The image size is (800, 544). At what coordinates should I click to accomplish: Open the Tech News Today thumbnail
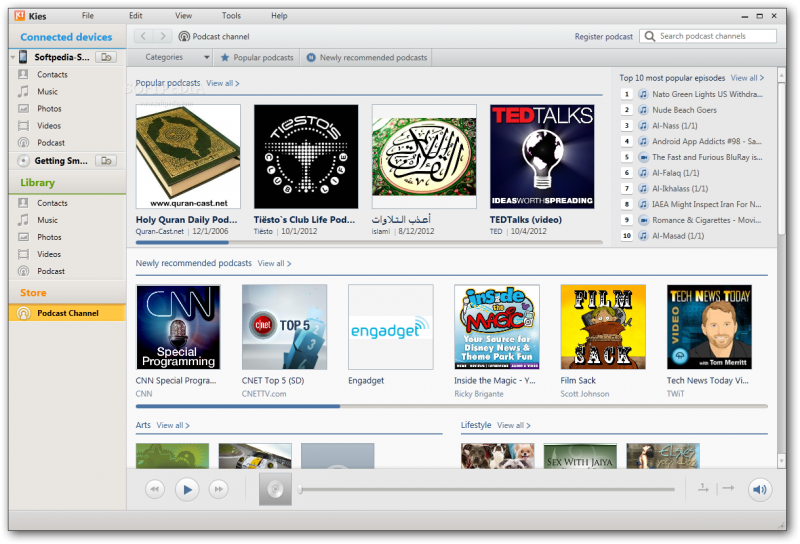[709, 327]
